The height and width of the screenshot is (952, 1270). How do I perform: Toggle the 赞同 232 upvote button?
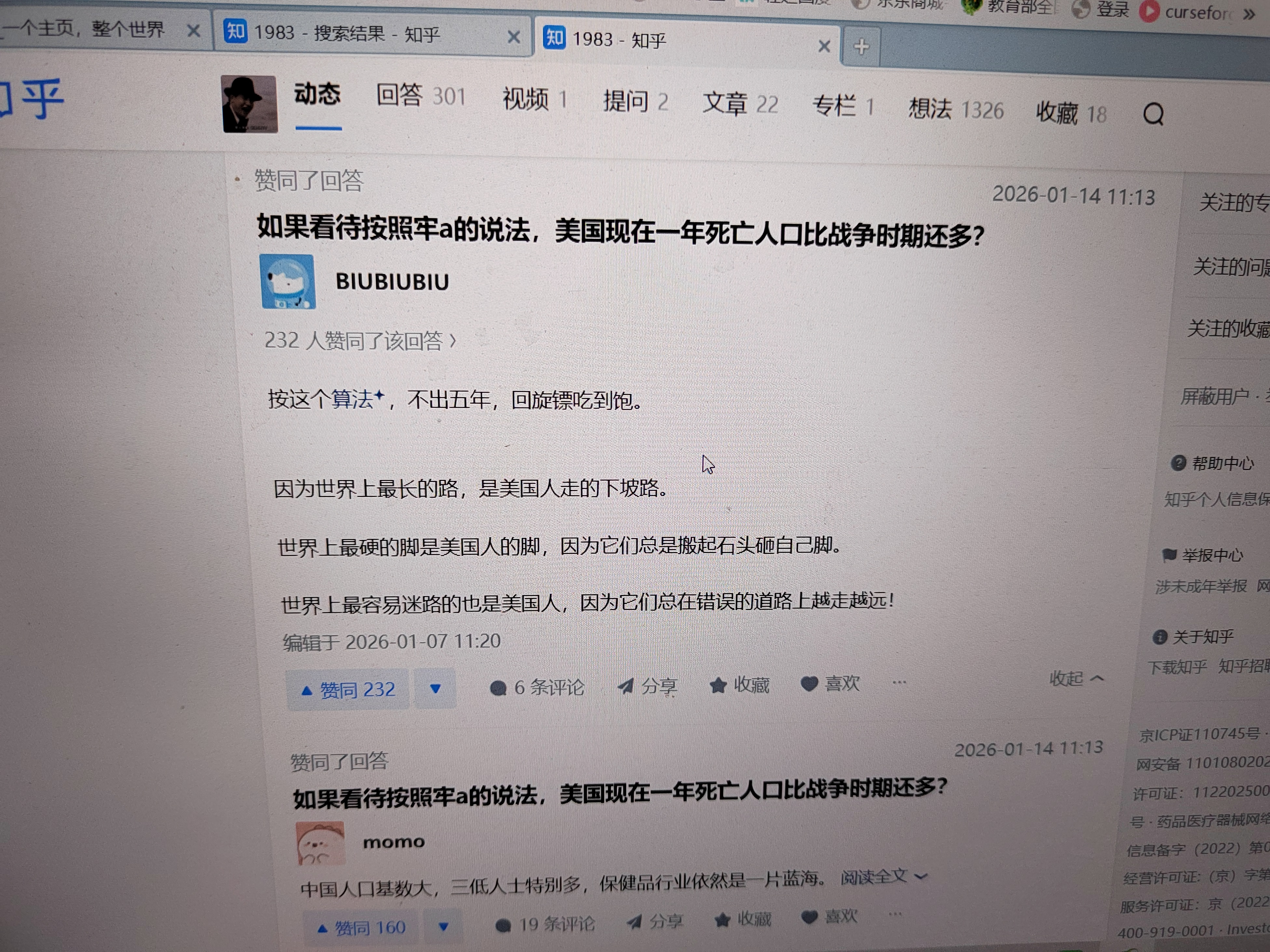coord(348,689)
